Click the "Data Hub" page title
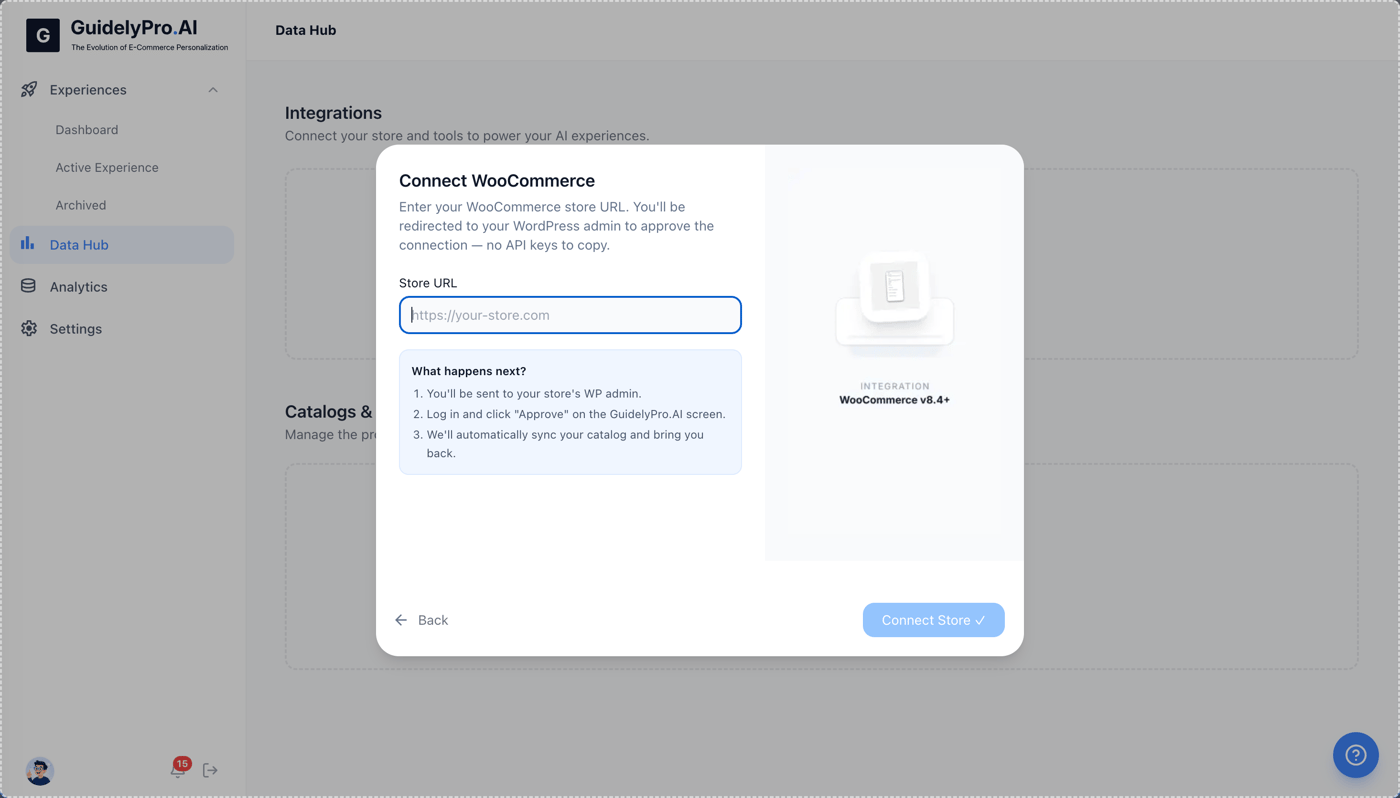This screenshot has width=1400, height=798. tap(306, 30)
